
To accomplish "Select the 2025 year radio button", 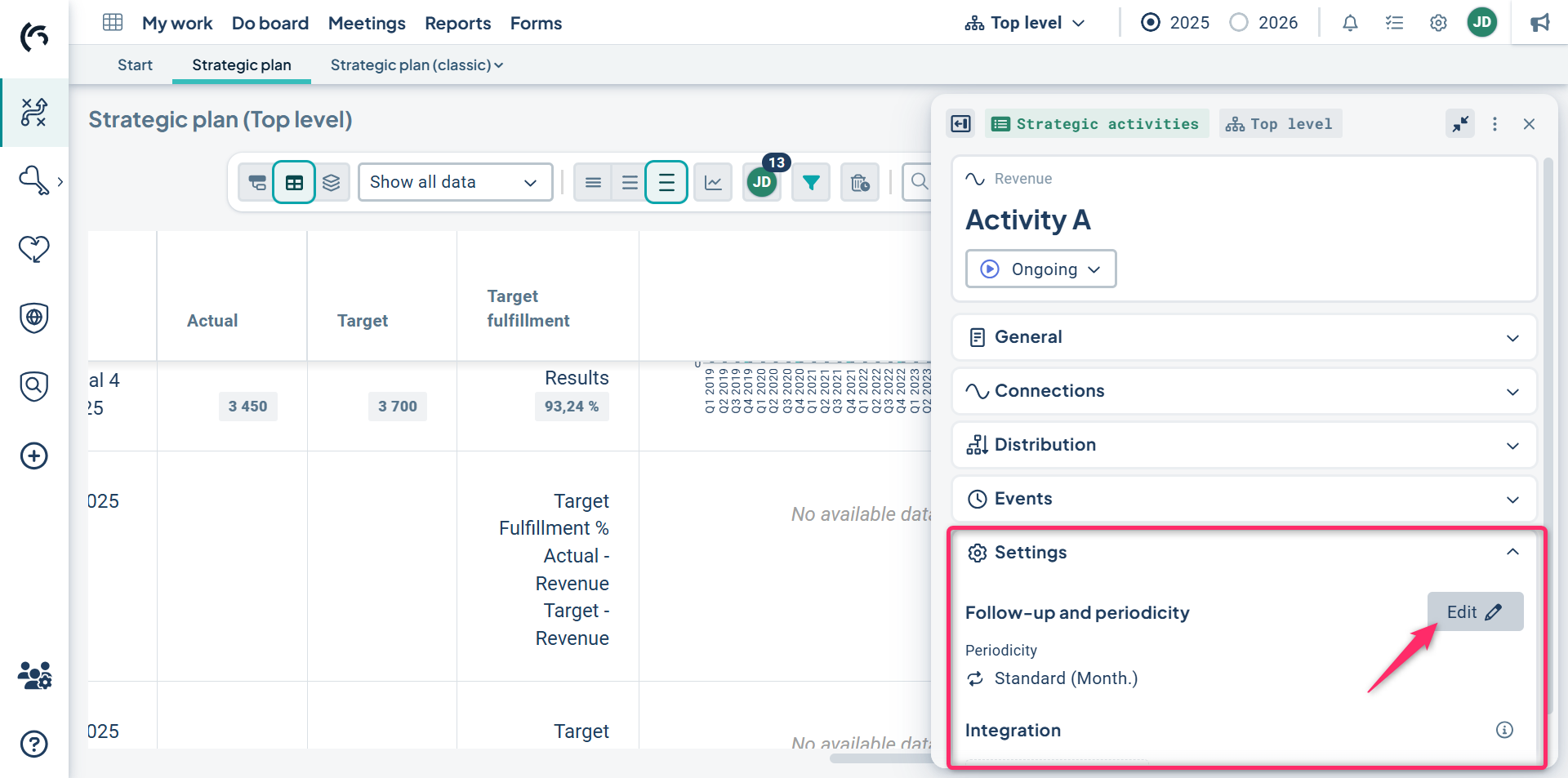I will click(x=1151, y=23).
